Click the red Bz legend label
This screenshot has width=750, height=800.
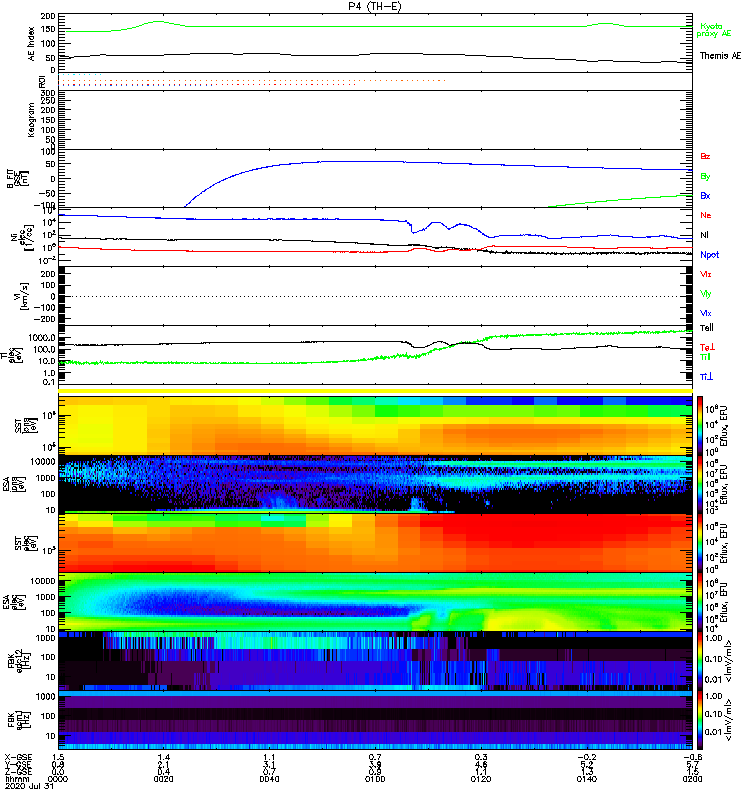click(x=705, y=156)
